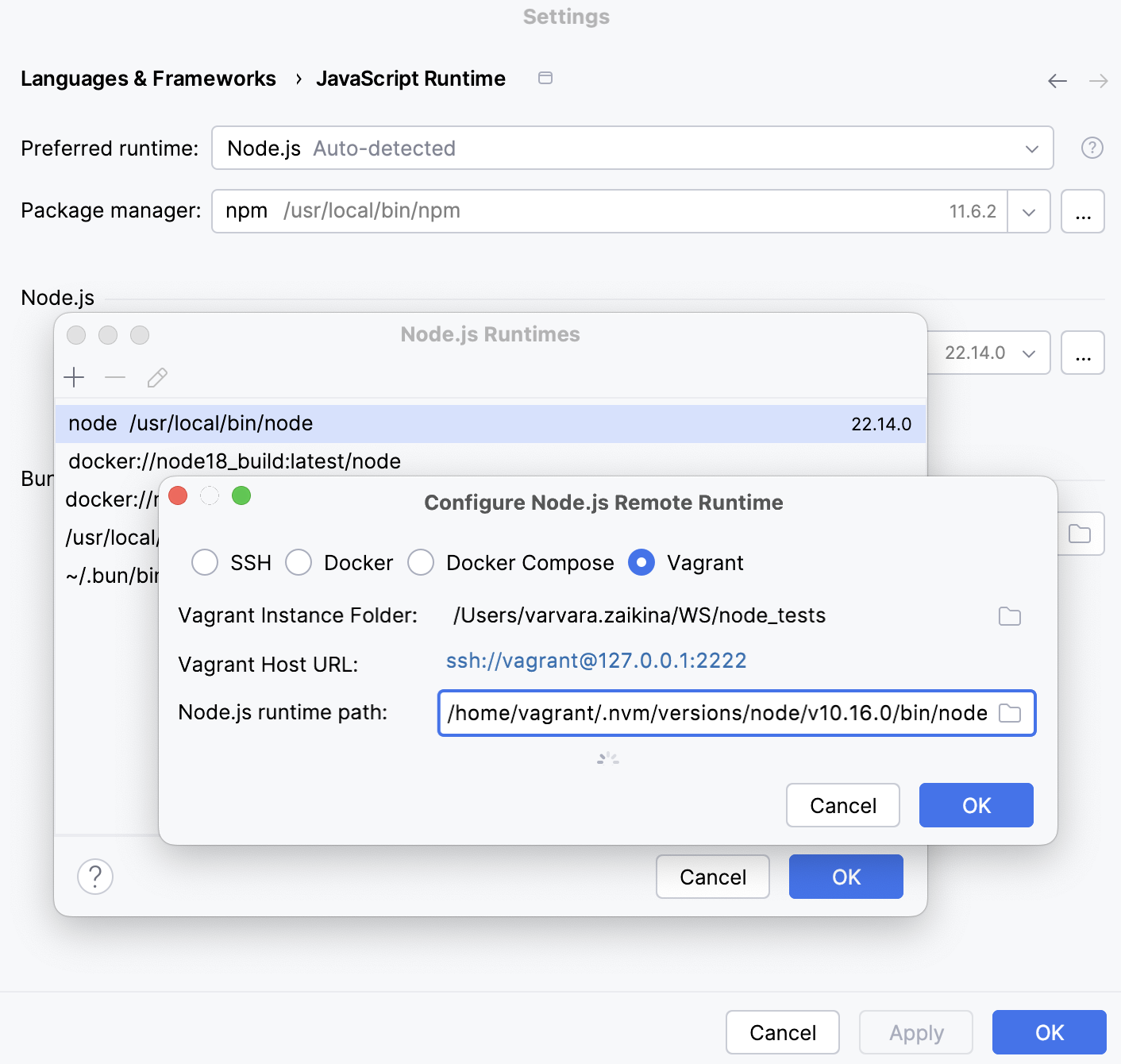The width and height of the screenshot is (1121, 1064).
Task: Edit the selected runtime with pencil icon
Action: click(x=156, y=377)
